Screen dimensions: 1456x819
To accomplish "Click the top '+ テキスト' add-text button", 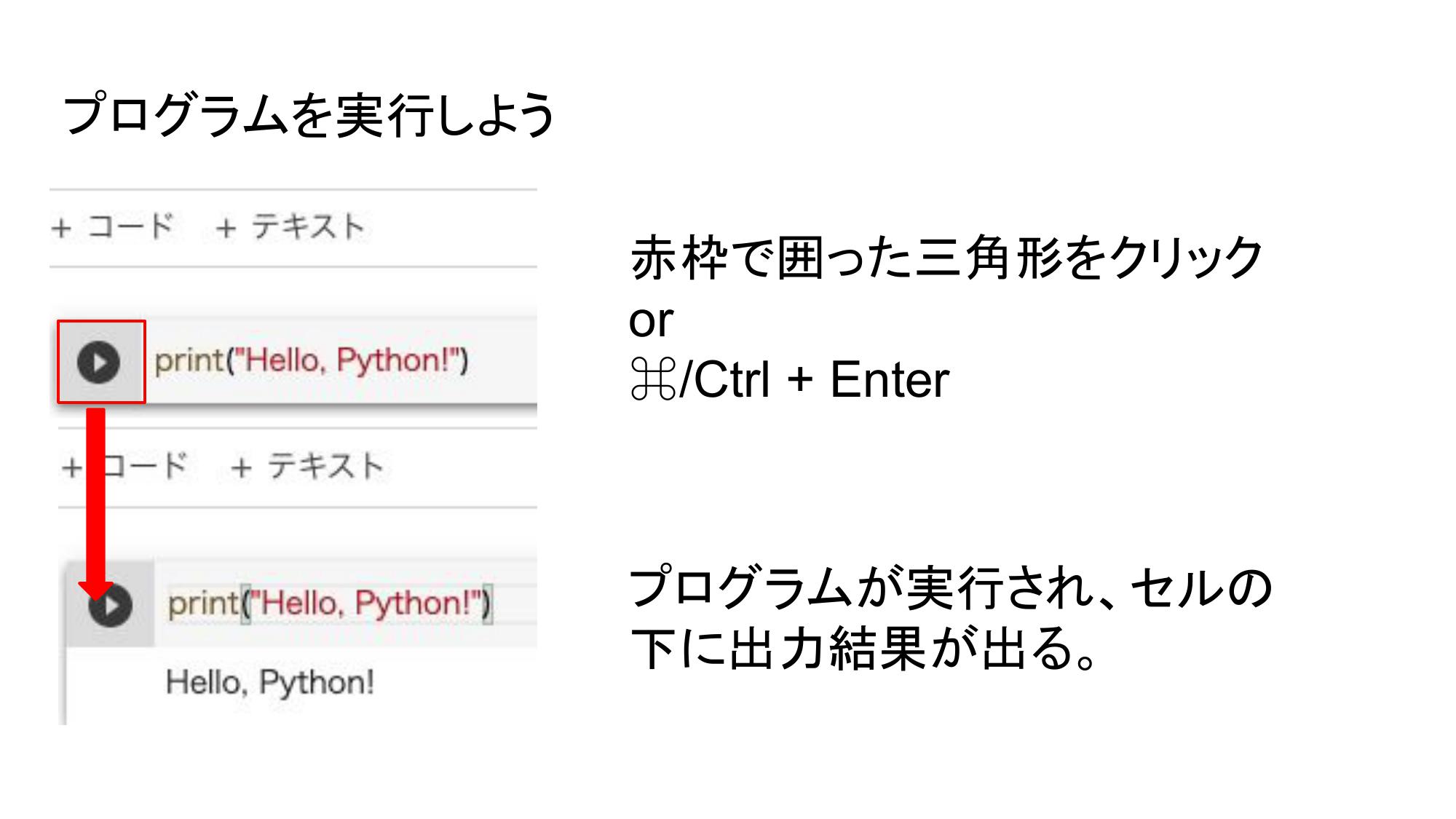I will pos(290,226).
